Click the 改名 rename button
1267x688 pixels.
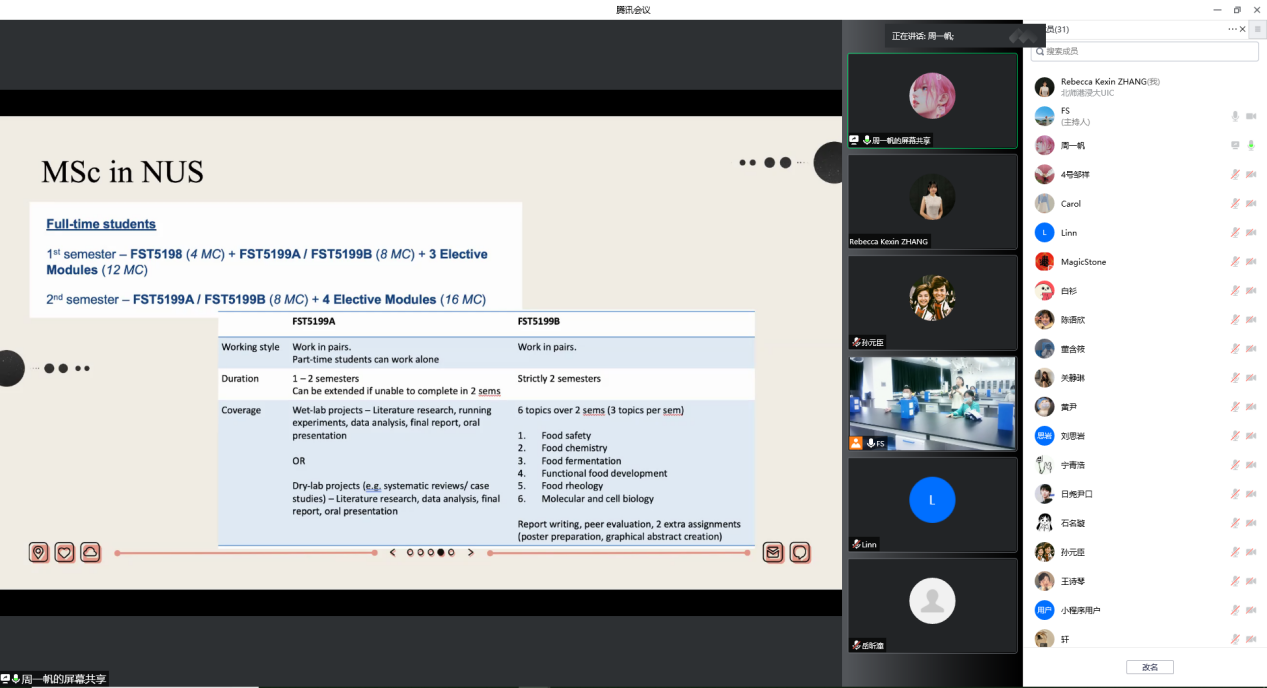click(1149, 667)
